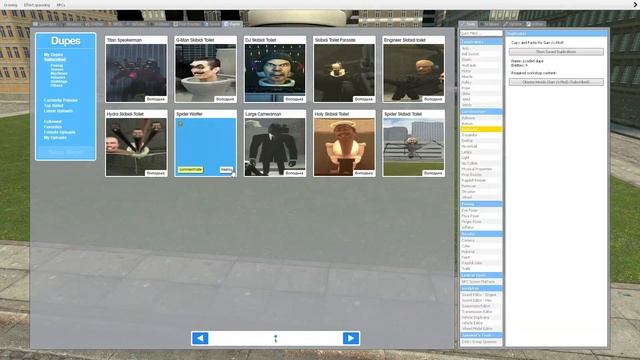Click the tool search filter field
640x360 pixels.
[481, 33]
